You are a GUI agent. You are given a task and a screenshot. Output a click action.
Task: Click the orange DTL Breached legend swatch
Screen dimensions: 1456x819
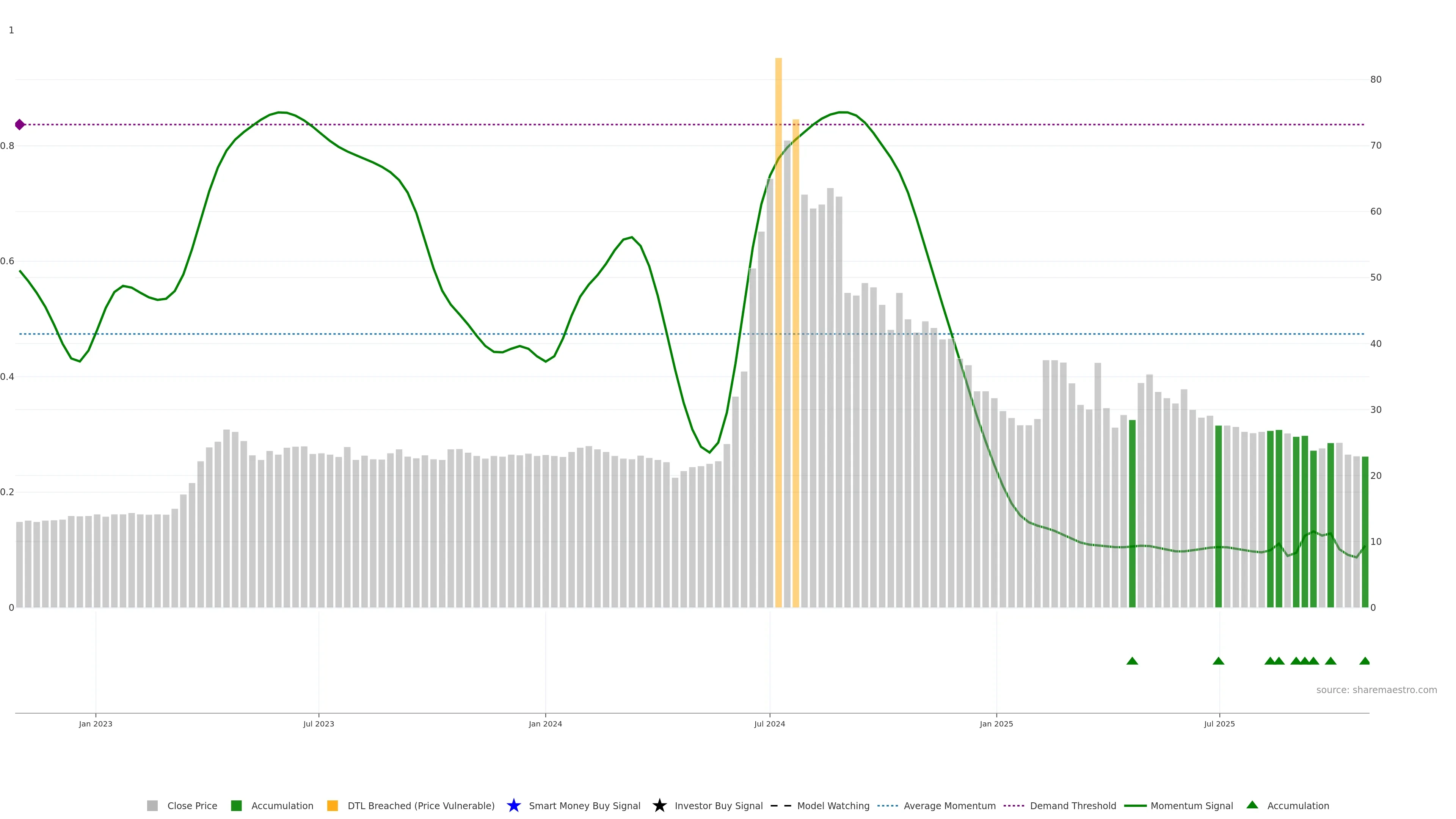[x=333, y=806]
